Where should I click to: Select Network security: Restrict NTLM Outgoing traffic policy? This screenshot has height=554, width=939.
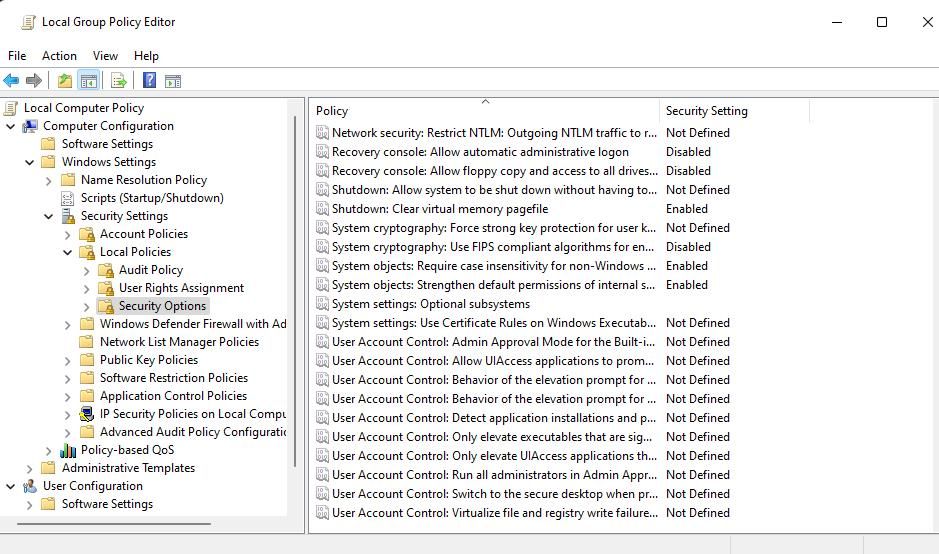[494, 133]
